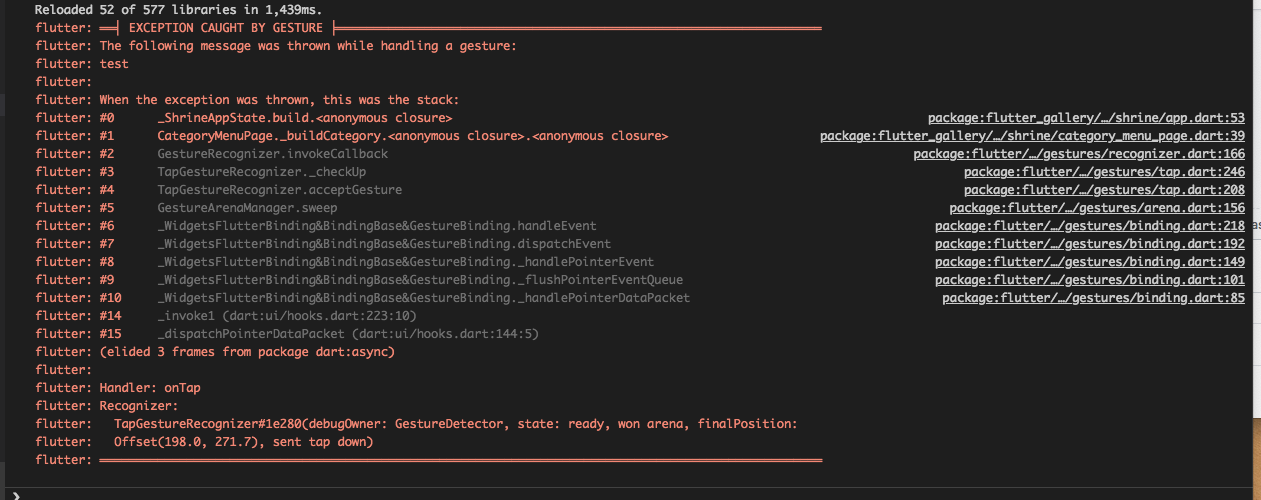Click the thrown message text 'test'
Viewport: 1261px width, 500px height.
(x=114, y=64)
